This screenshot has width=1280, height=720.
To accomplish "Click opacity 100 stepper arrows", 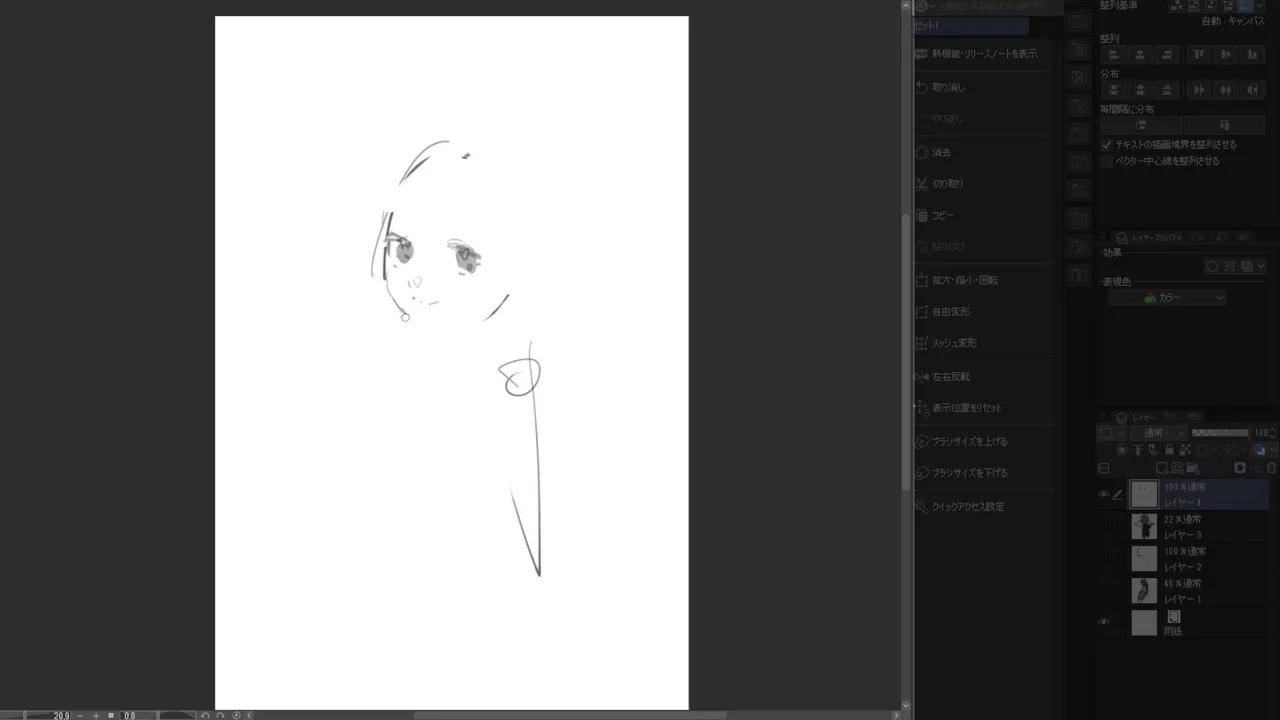I will (x=1271, y=433).
